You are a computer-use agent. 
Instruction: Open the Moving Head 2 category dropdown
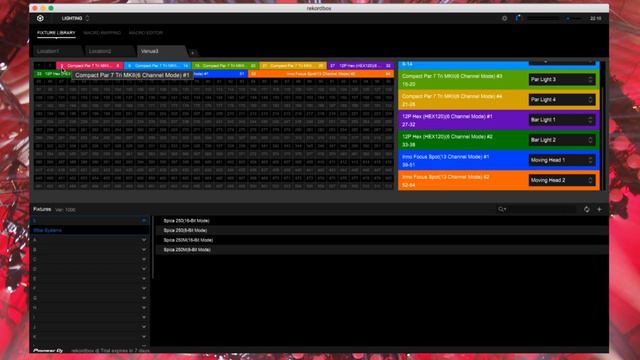(x=562, y=180)
